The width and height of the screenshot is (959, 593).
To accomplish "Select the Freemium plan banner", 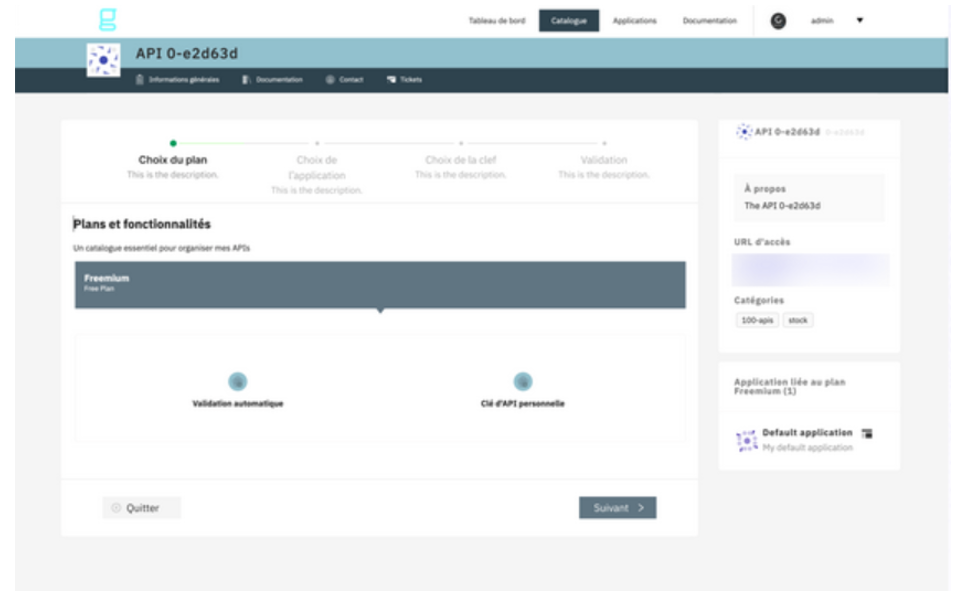I will [380, 284].
